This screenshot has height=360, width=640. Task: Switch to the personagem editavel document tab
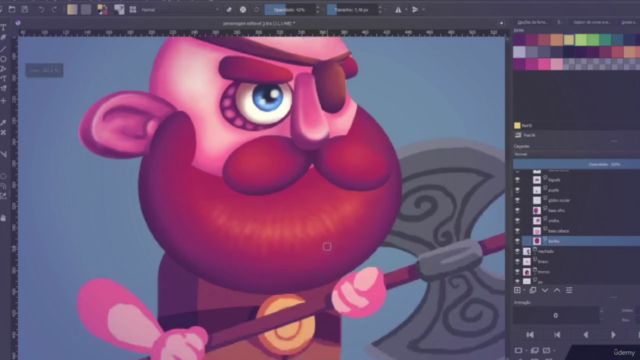pyautogui.click(x=259, y=23)
